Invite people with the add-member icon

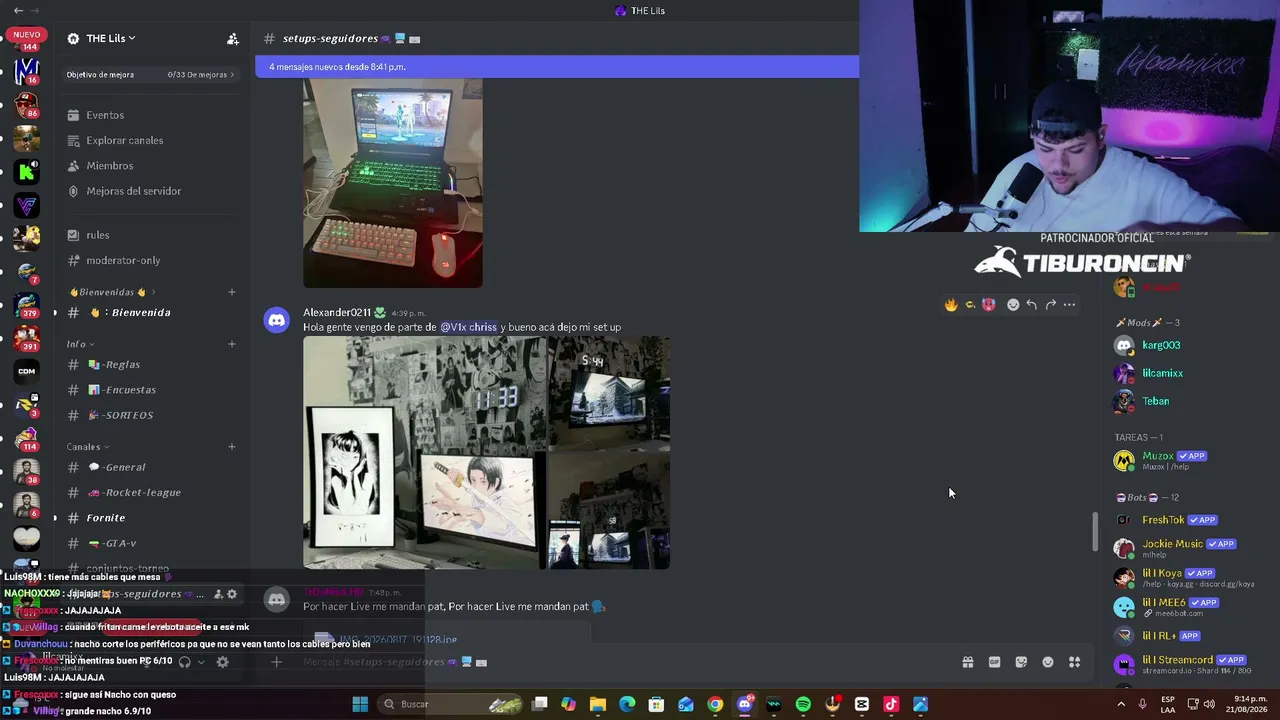coord(233,39)
